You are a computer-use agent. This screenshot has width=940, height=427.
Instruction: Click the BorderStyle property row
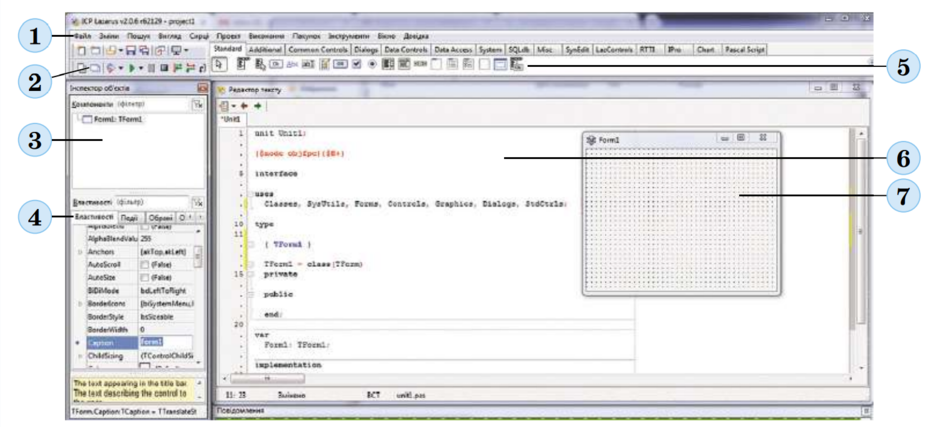point(136,317)
